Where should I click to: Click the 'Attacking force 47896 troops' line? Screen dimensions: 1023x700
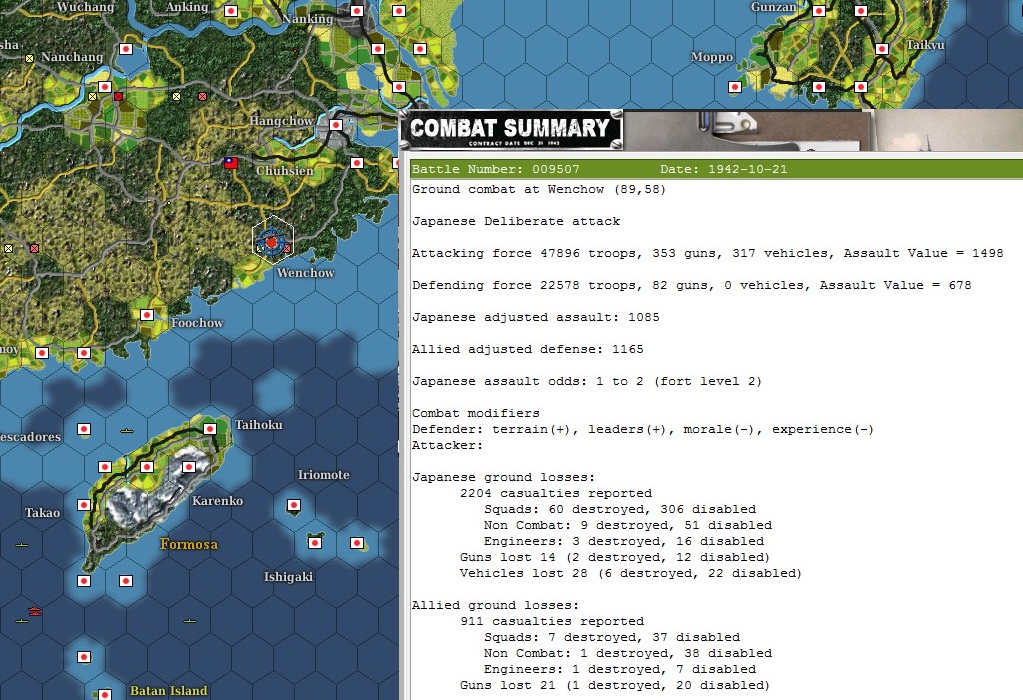pos(708,253)
